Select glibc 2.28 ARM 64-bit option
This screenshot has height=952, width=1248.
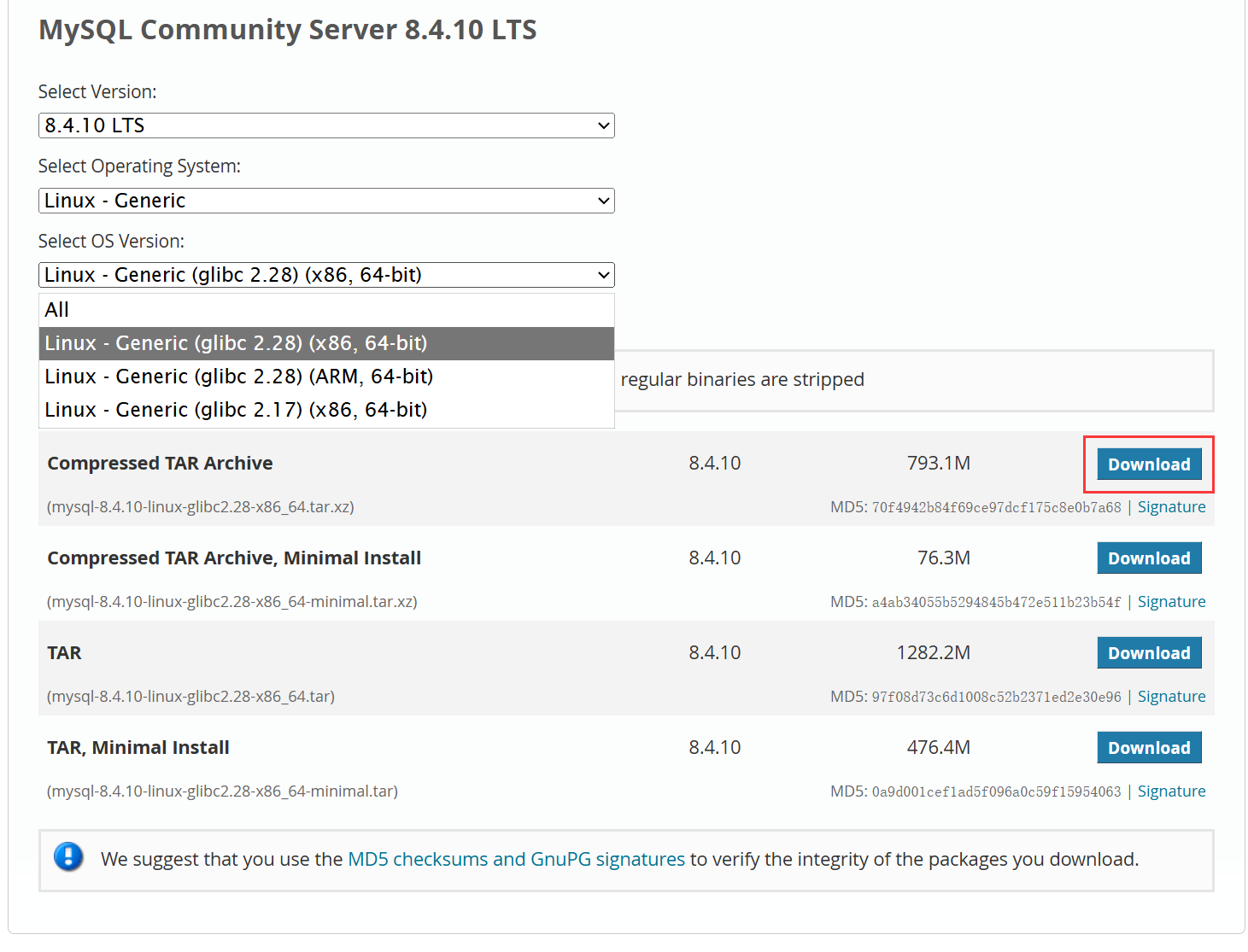tap(326, 377)
